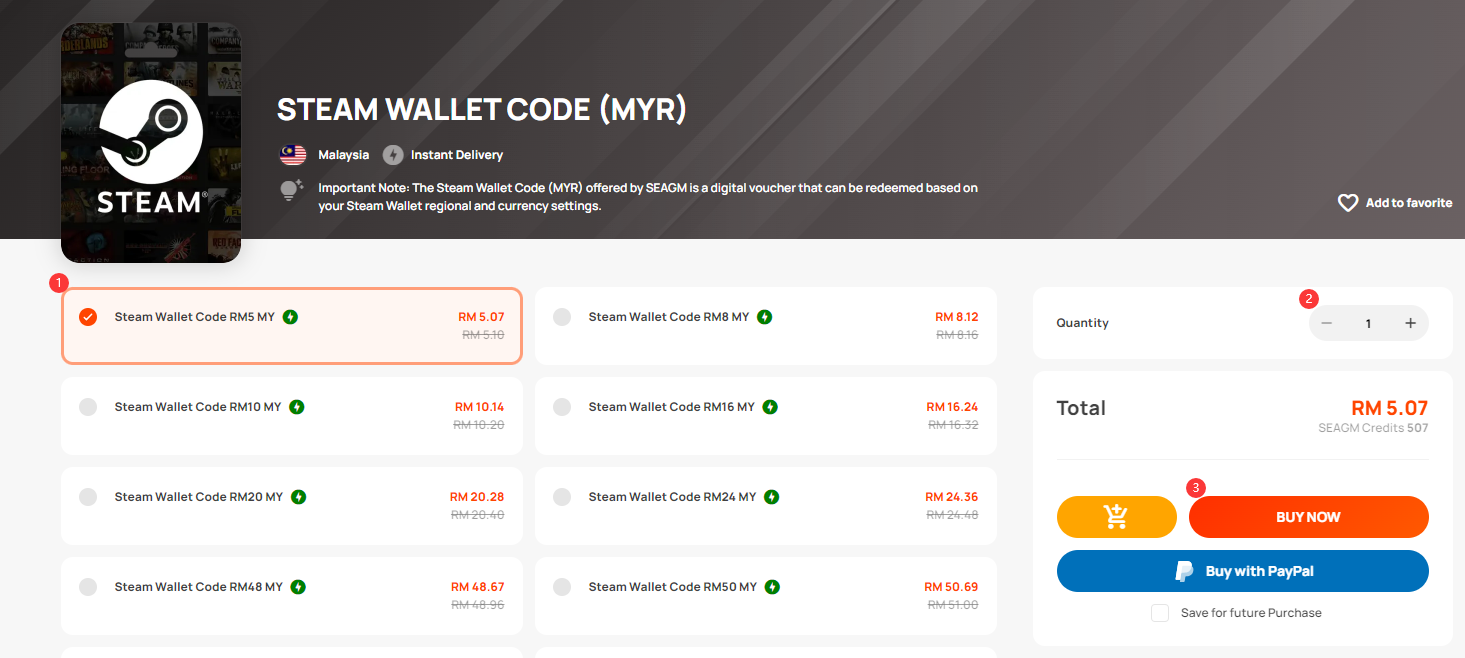Click the lightbulb Important Note icon

291,190
